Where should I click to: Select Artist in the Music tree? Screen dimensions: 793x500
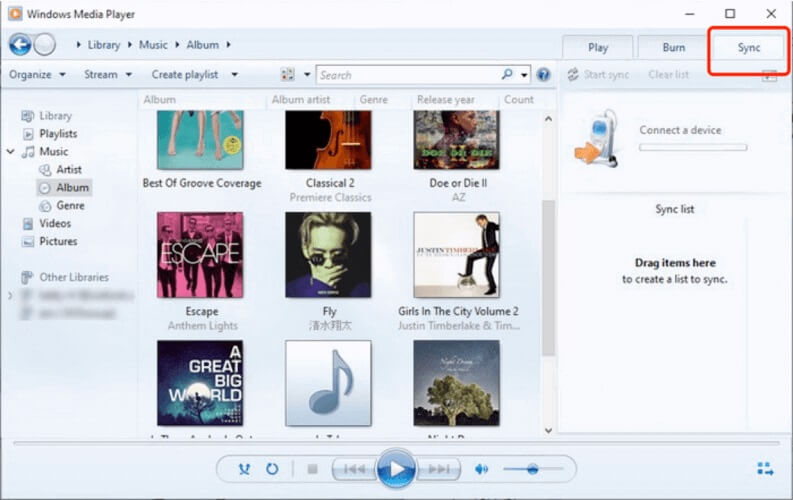68,169
